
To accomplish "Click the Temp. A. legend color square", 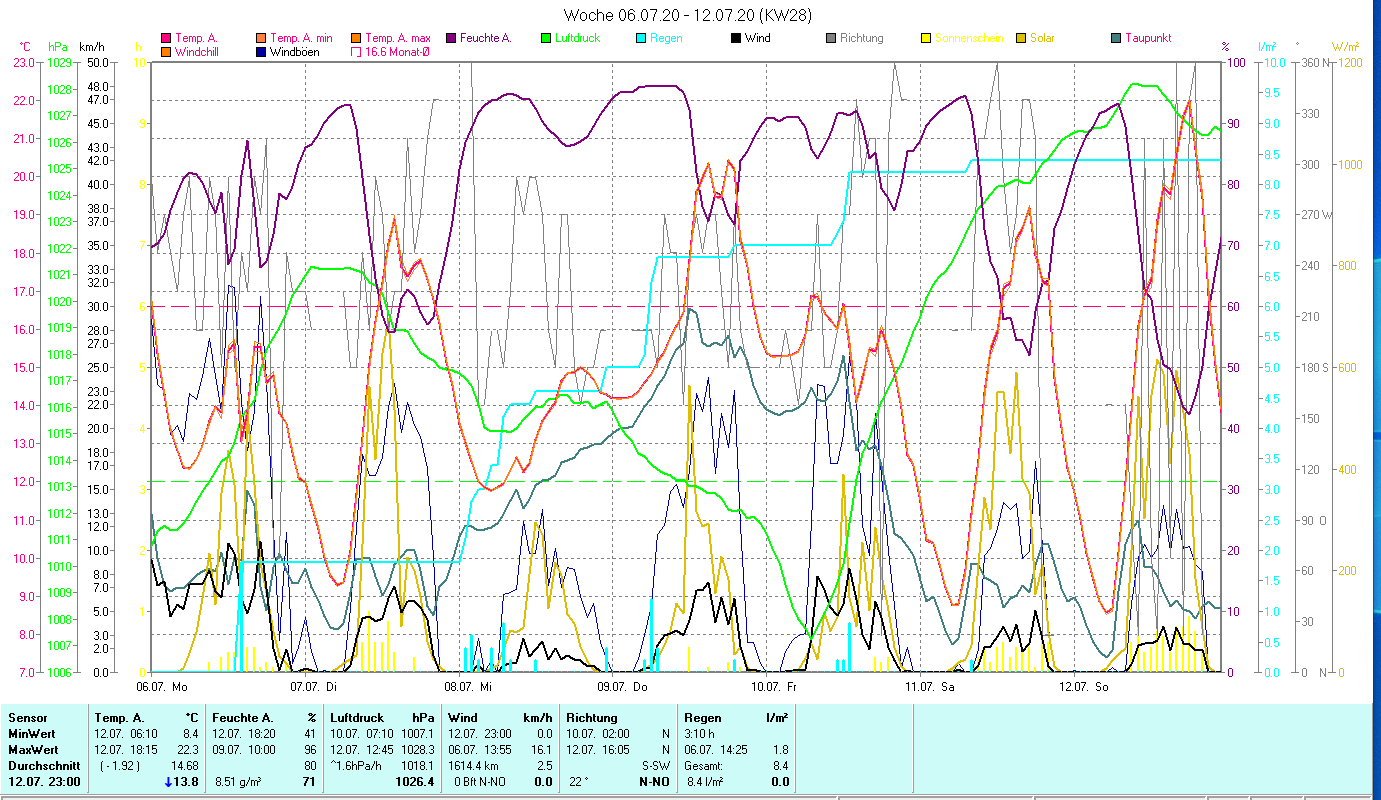I will coord(165,38).
